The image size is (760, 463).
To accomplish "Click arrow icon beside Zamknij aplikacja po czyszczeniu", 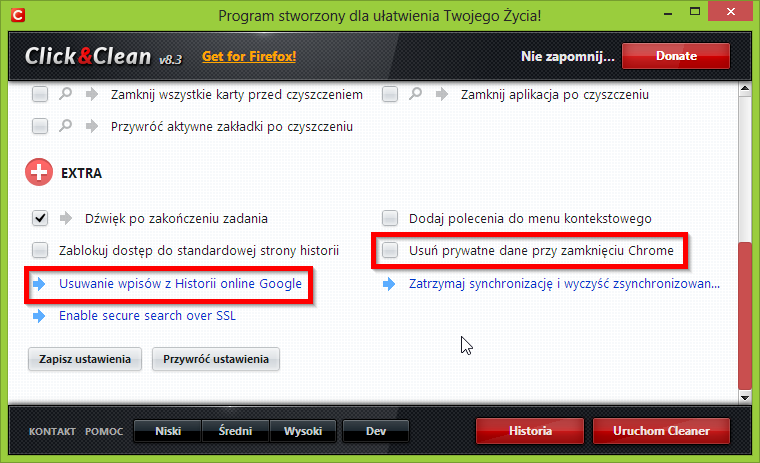I will pyautogui.click(x=442, y=94).
